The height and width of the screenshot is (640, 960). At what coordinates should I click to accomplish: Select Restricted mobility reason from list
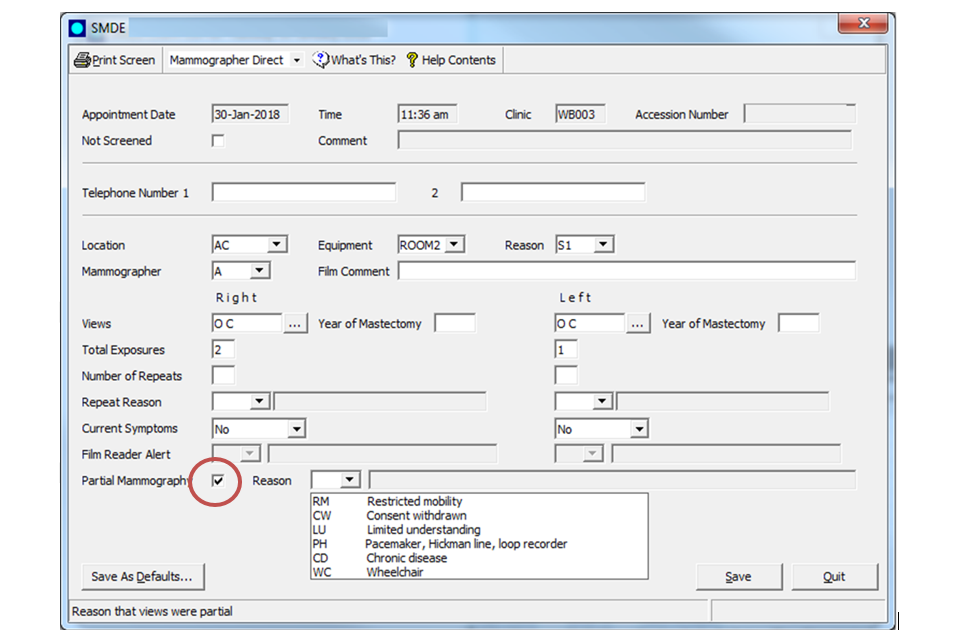[414, 501]
